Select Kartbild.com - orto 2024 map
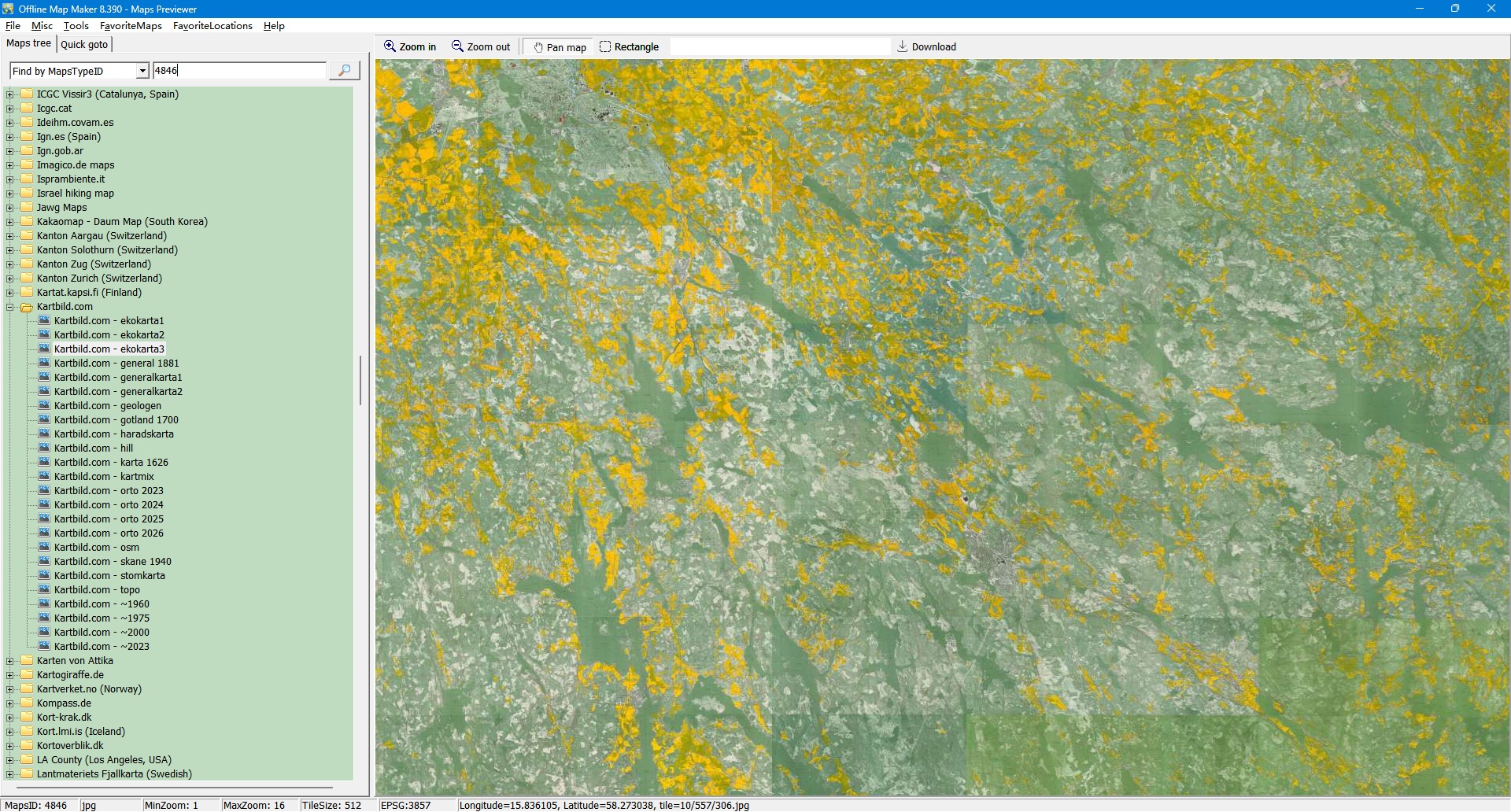The image size is (1511, 812). pos(109,505)
